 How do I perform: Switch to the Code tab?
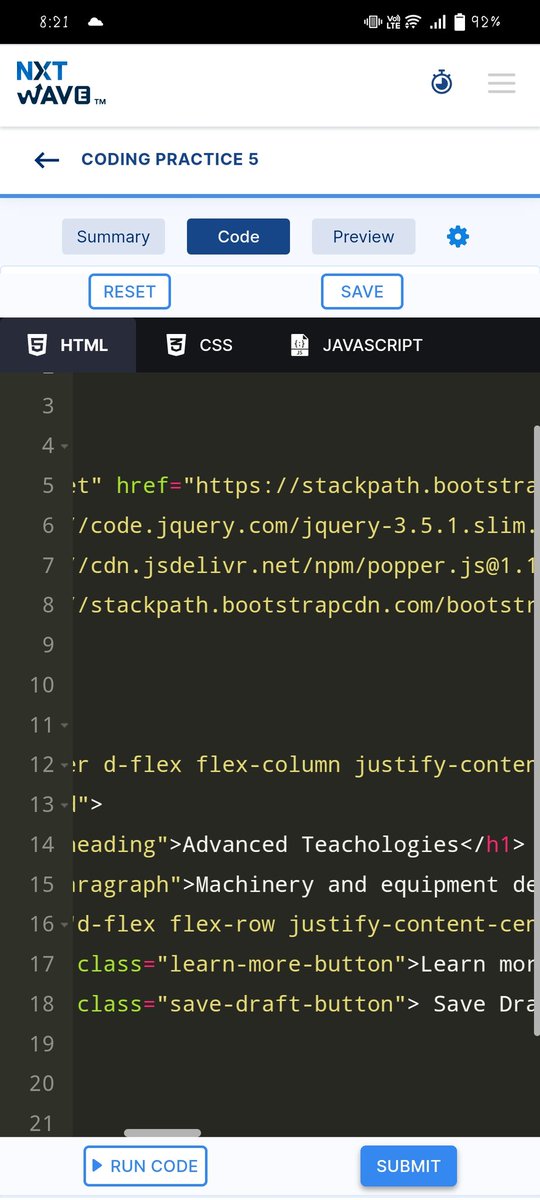[238, 237]
